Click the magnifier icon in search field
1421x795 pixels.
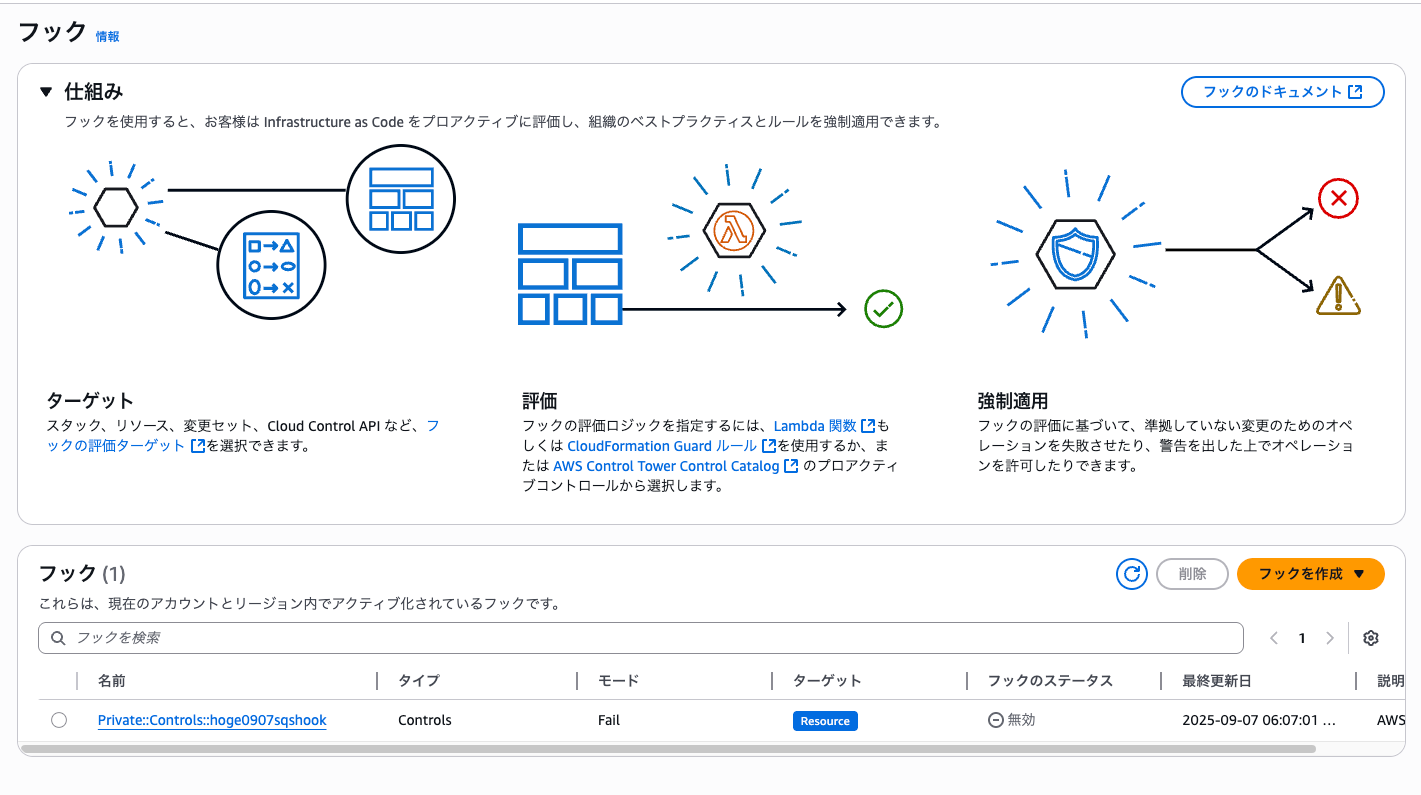(x=58, y=638)
